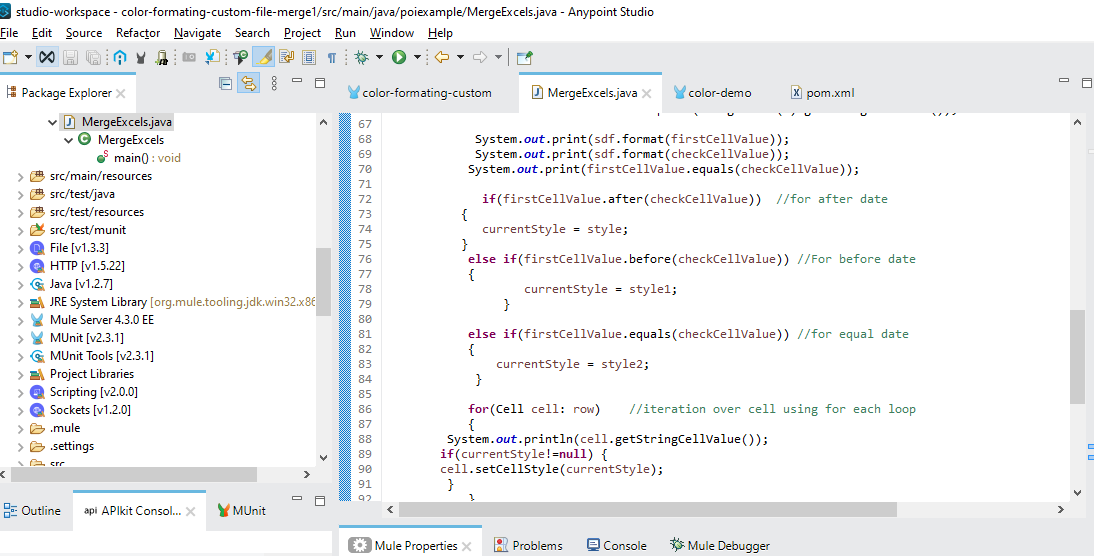Open the Run button dropdown arrow
This screenshot has height=556, width=1094.
(x=417, y=57)
